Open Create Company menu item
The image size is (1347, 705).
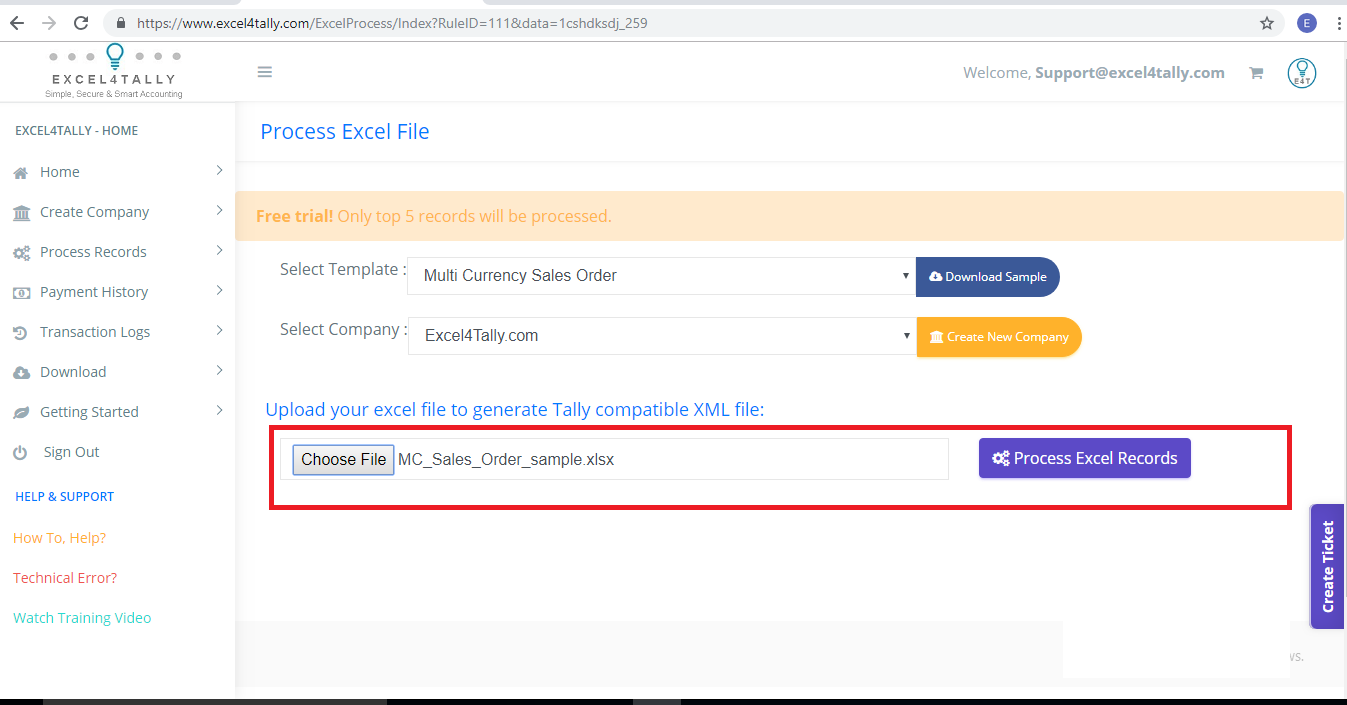coord(94,212)
